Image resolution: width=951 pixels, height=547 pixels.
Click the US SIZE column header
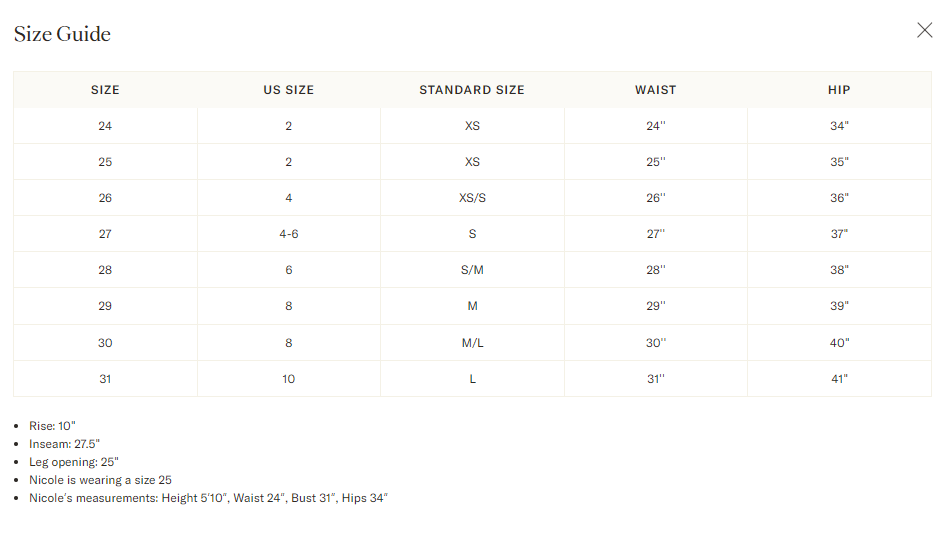[289, 90]
